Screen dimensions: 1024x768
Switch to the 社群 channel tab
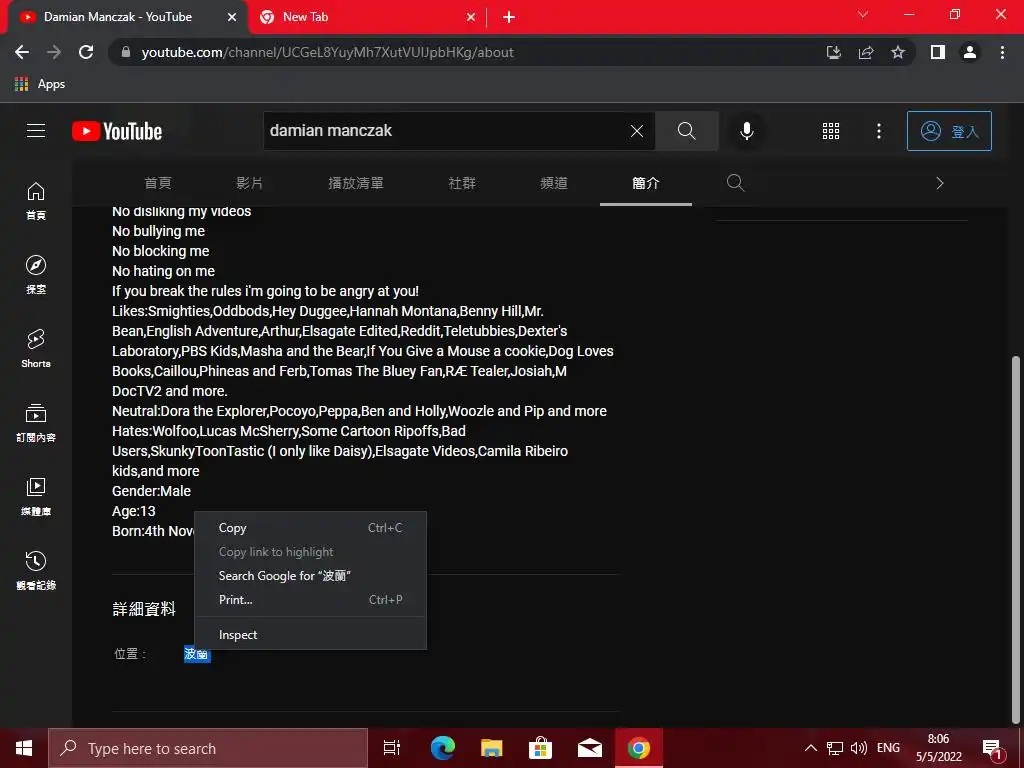click(462, 184)
